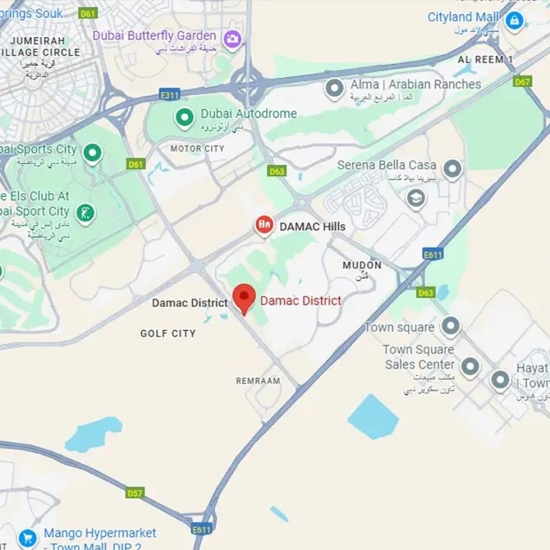Open the Dubai Sports City green marker
Viewport: 550px width, 550px height.
coord(93,154)
